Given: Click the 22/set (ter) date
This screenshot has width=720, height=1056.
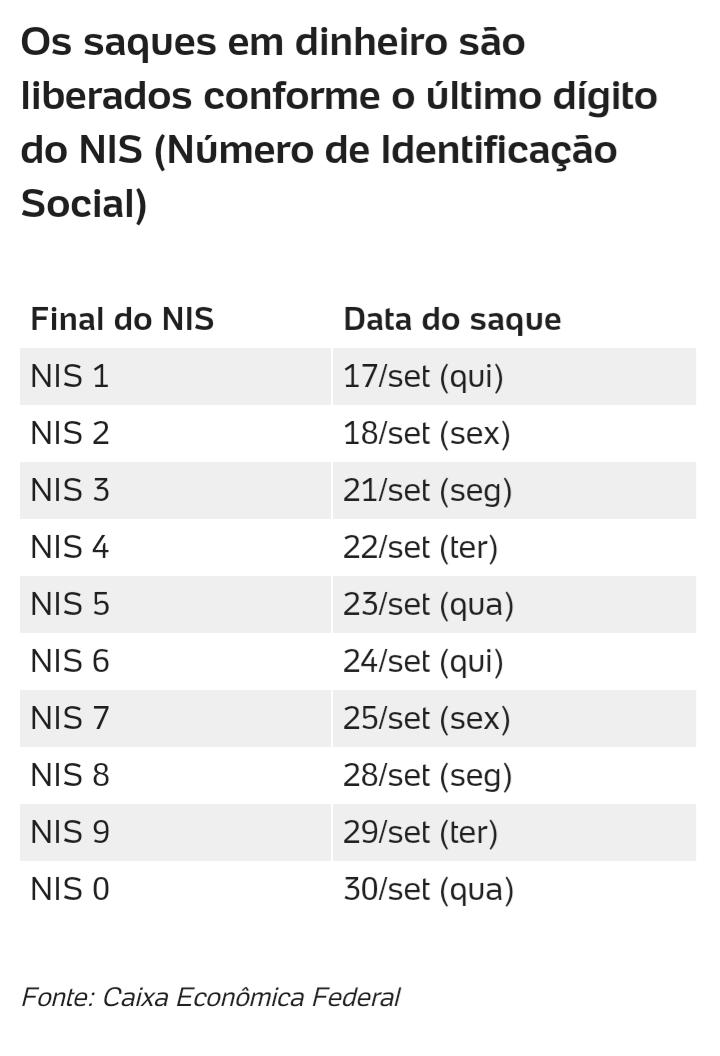Looking at the screenshot, I should [420, 548].
